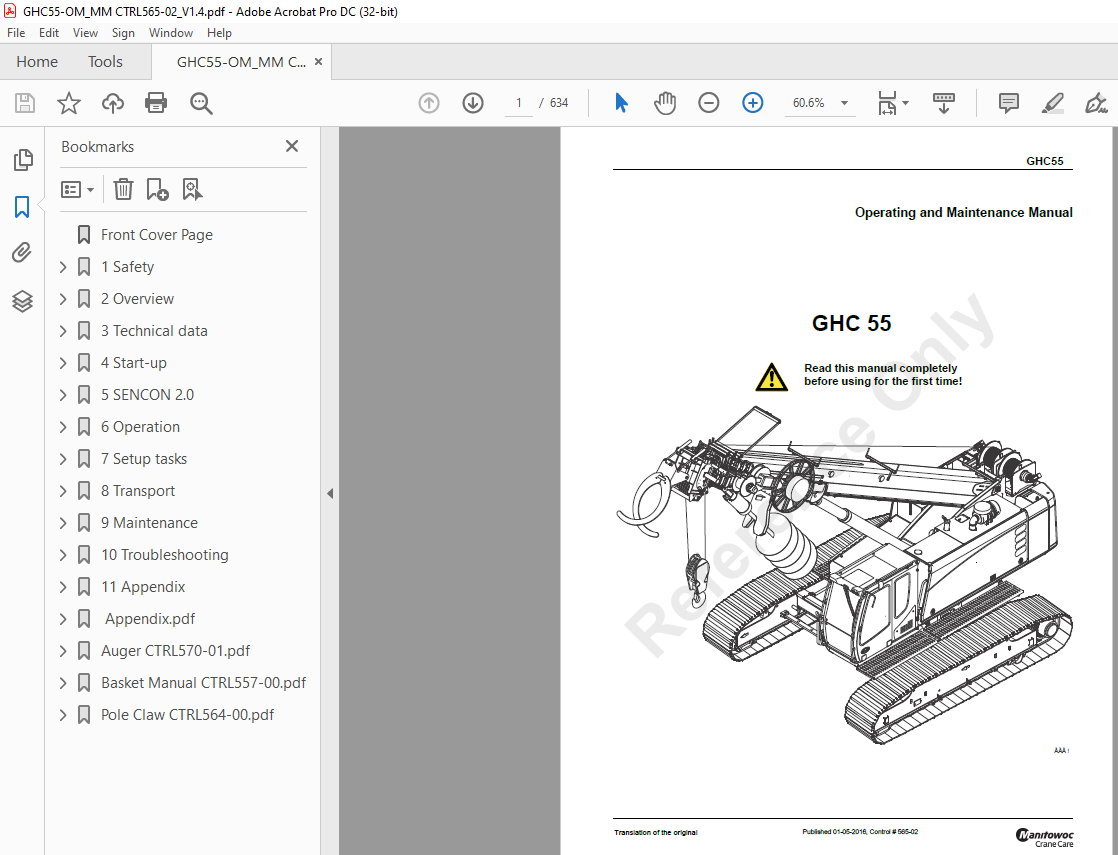Jump to Front Cover Page bookmark
The height and width of the screenshot is (855, 1118).
[157, 235]
